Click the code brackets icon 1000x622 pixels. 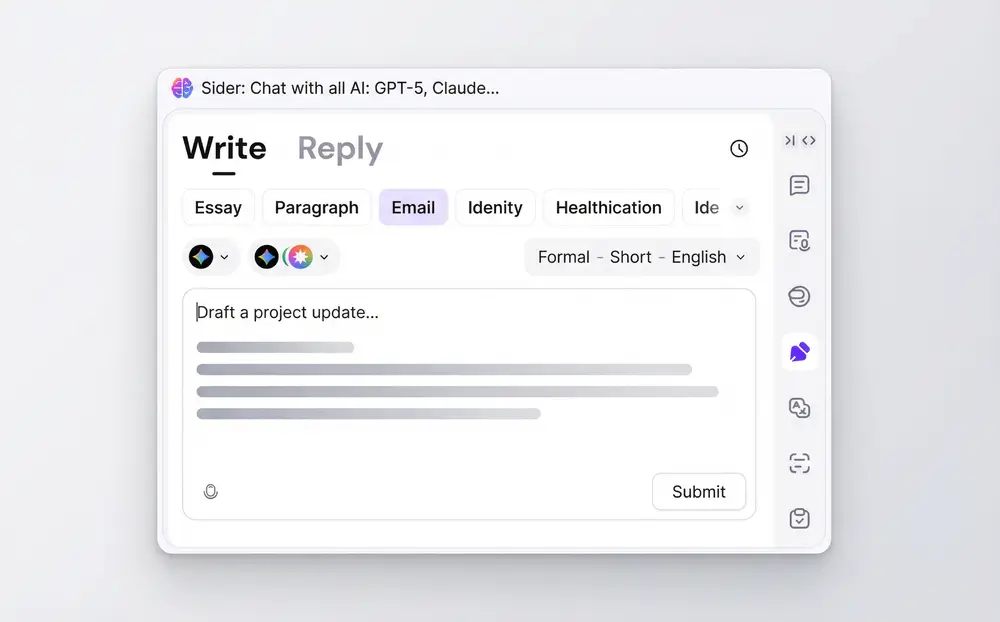809,140
